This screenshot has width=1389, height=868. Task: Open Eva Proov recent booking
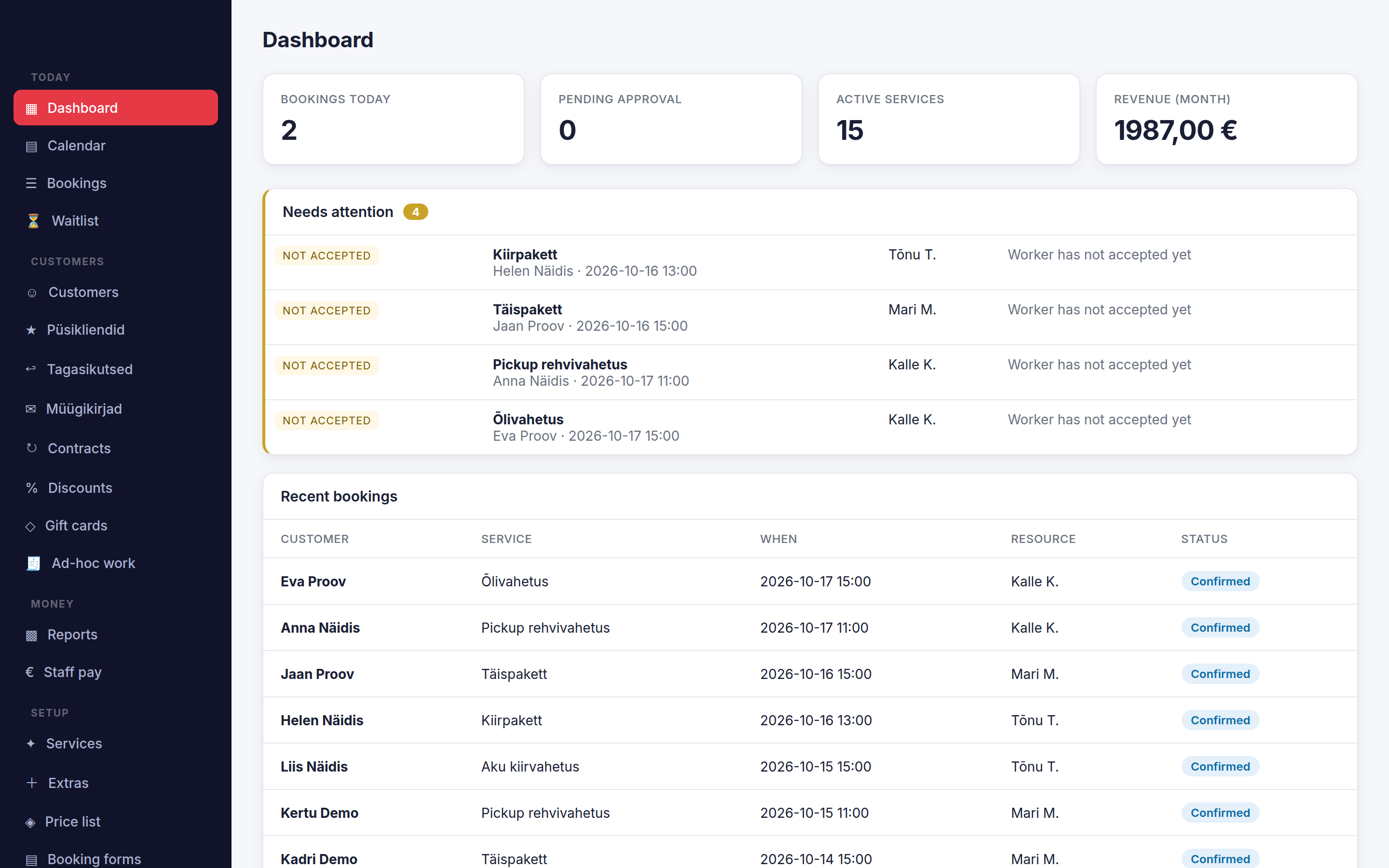point(810,582)
